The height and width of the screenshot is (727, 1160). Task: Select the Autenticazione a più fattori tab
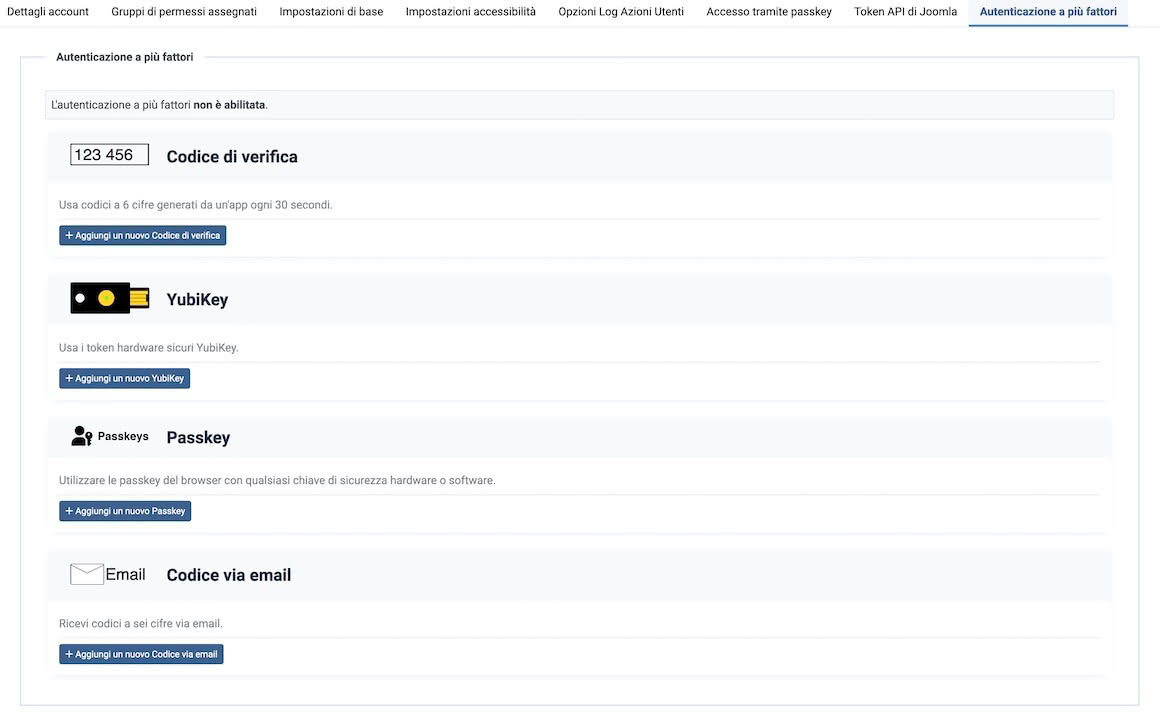click(x=1048, y=12)
